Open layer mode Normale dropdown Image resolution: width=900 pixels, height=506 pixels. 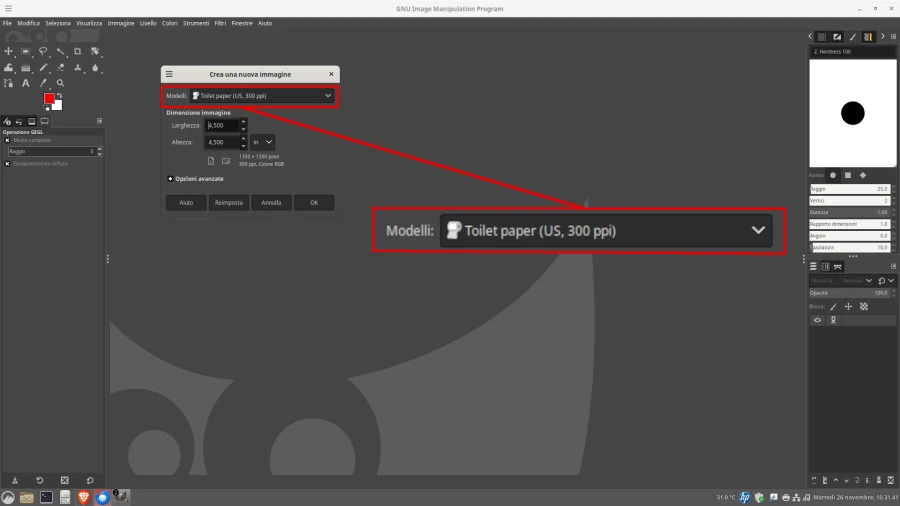coord(842,281)
